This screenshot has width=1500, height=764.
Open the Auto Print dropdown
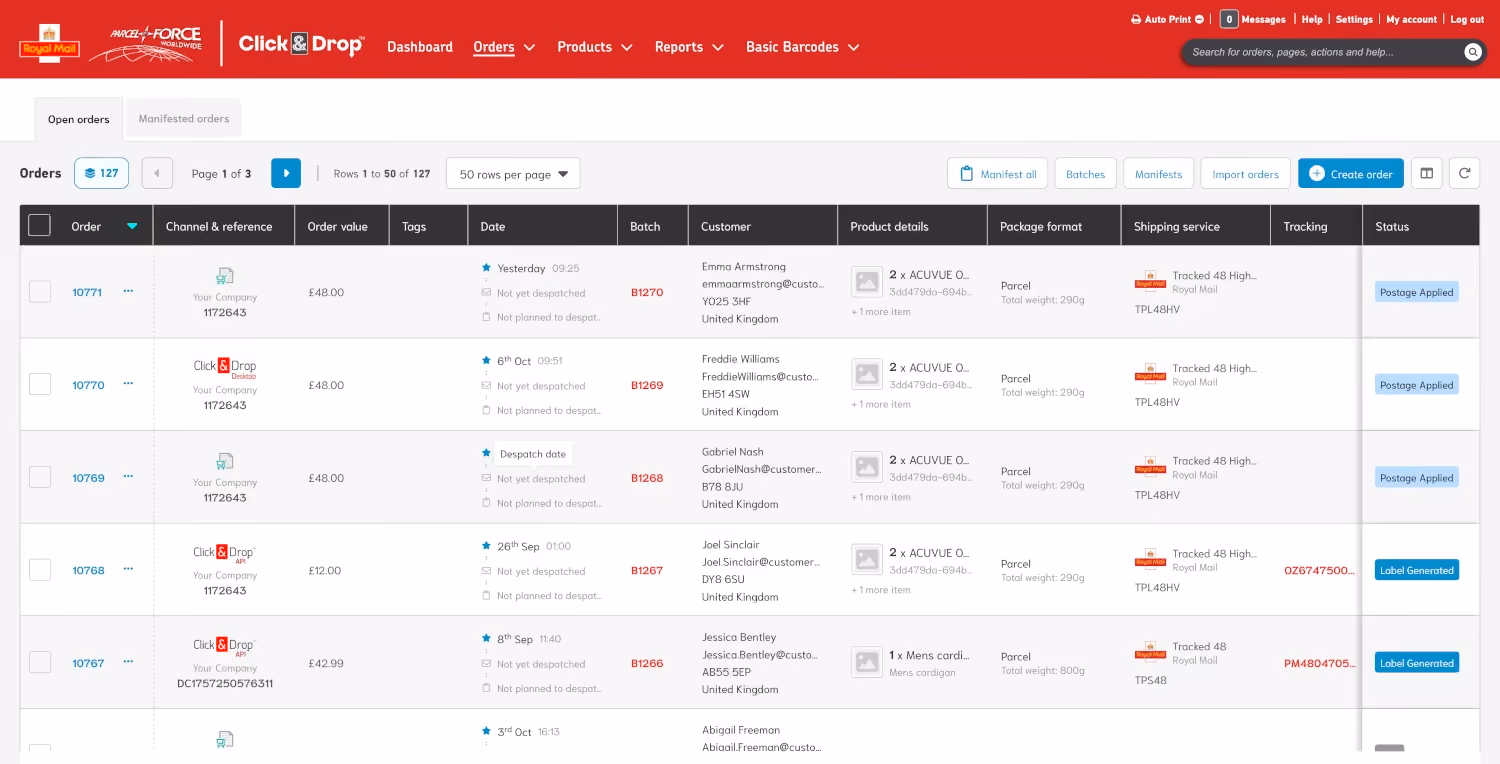[1167, 19]
